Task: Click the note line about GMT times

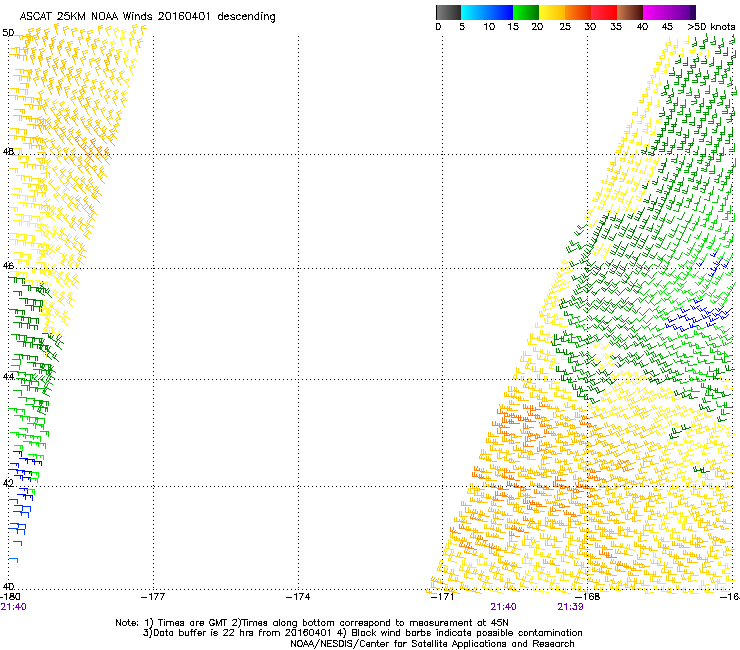Action: [312, 623]
